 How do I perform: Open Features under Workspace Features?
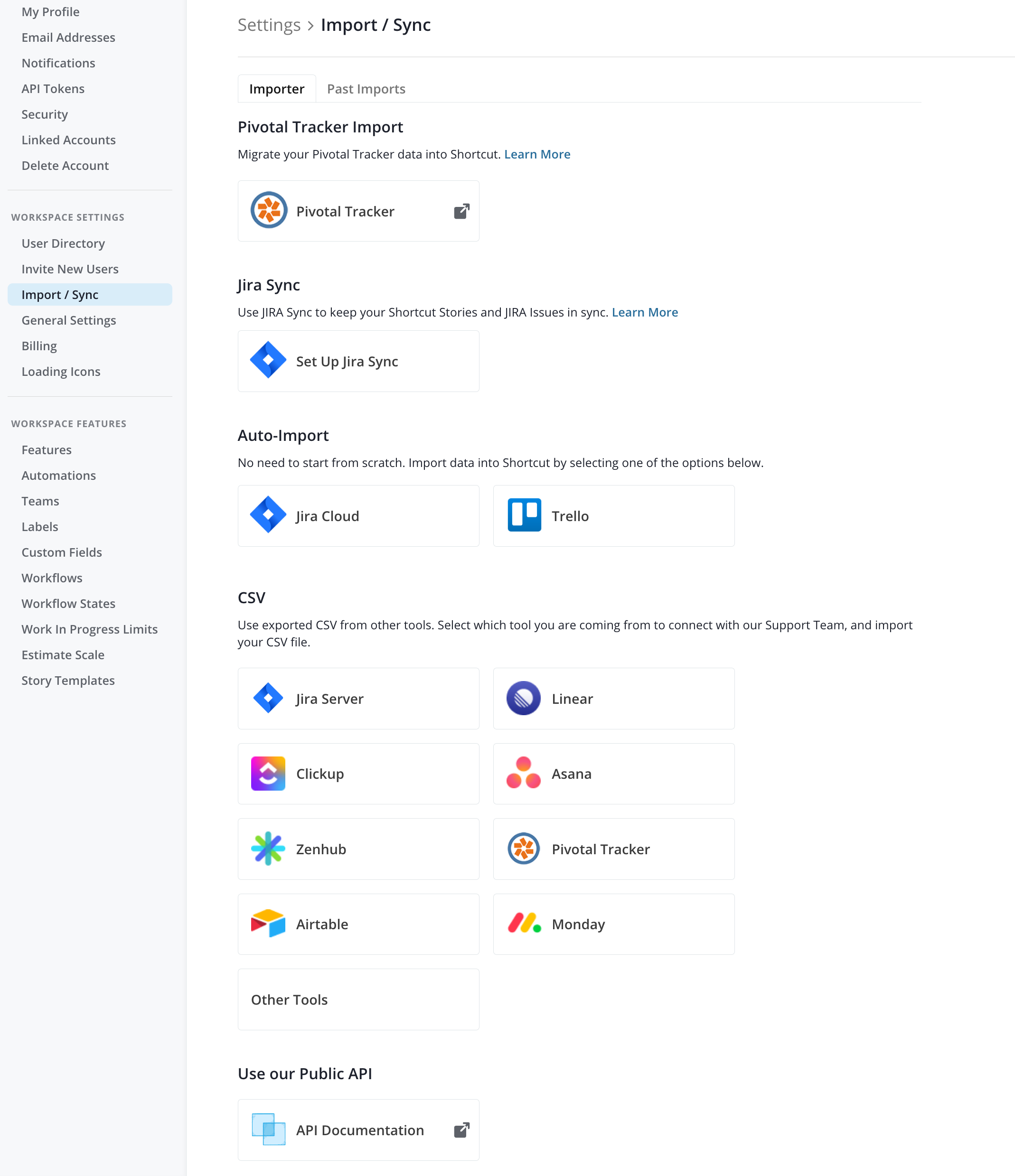click(47, 450)
